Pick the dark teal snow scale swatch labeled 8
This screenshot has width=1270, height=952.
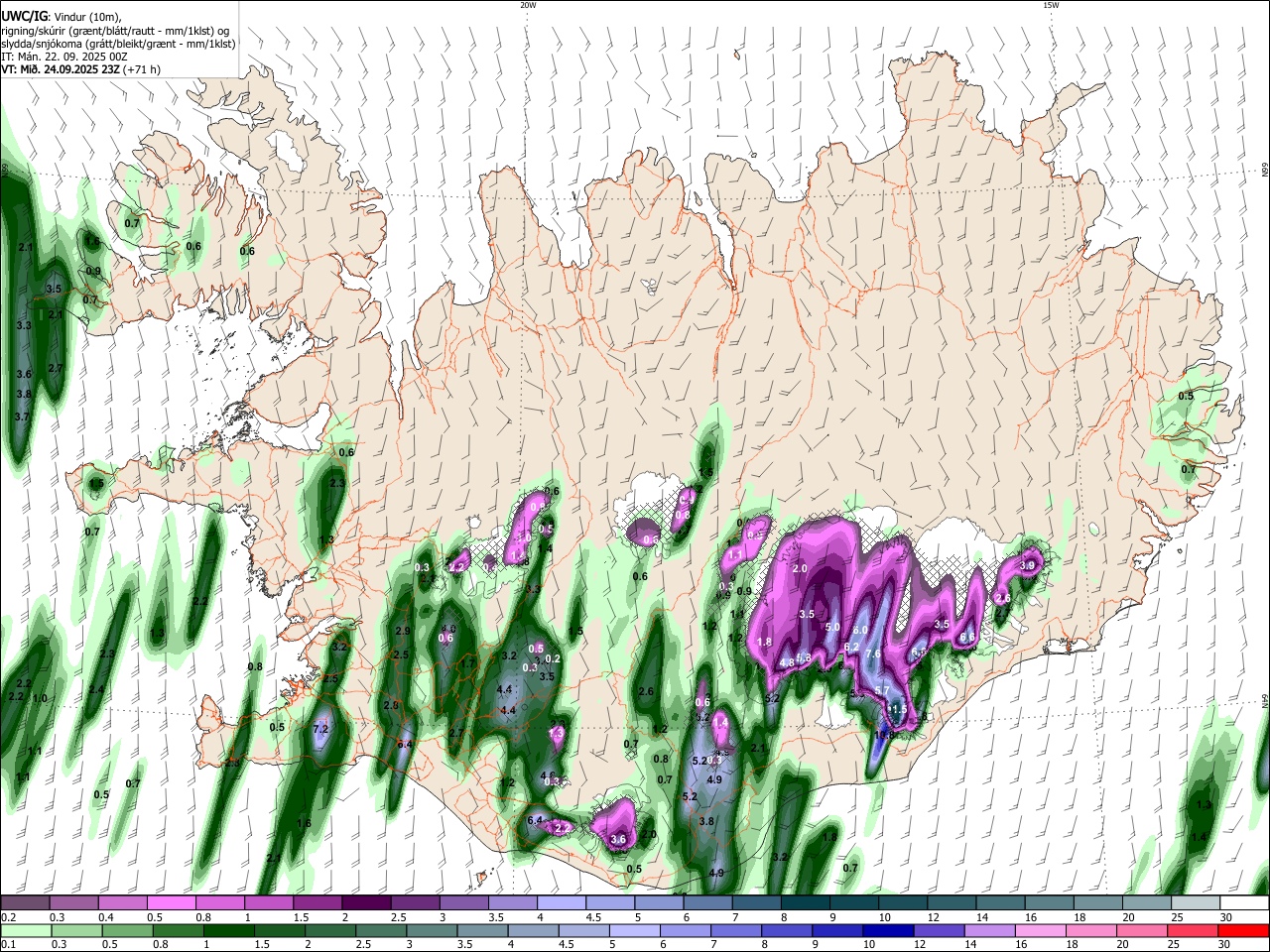(x=805, y=902)
